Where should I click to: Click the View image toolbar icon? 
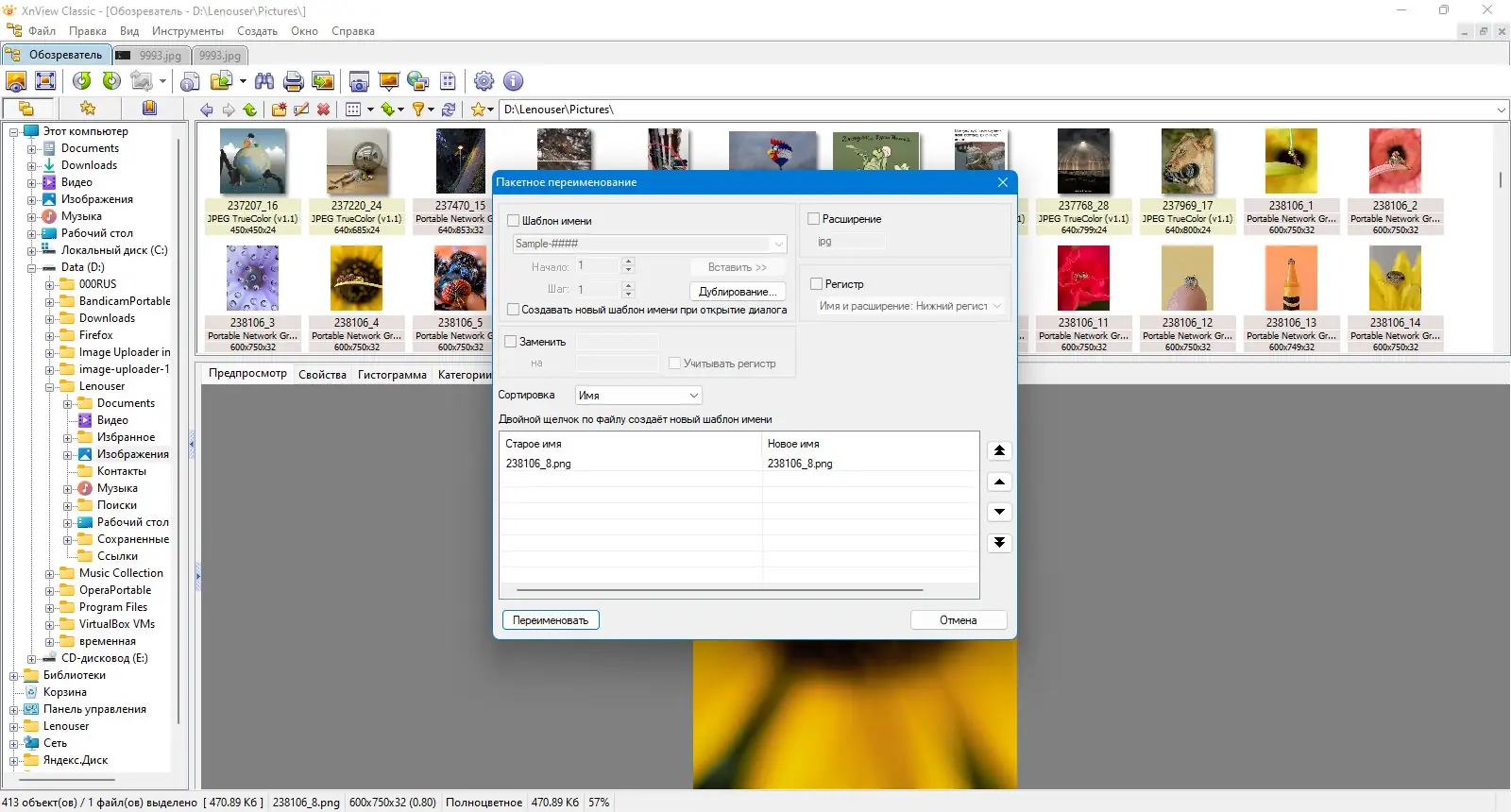tap(16, 81)
